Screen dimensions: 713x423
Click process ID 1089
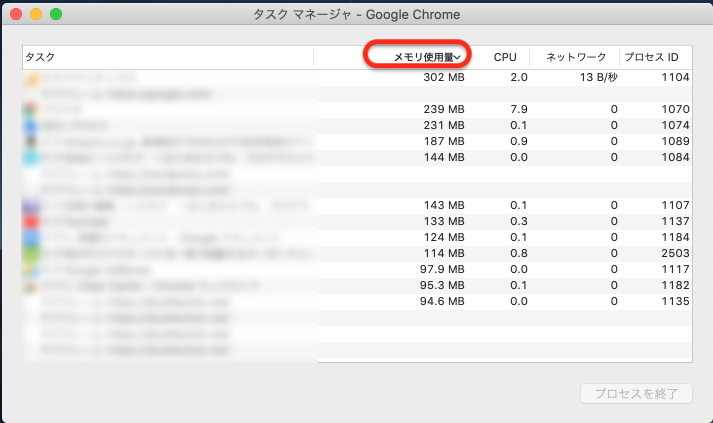pyautogui.click(x=675, y=141)
